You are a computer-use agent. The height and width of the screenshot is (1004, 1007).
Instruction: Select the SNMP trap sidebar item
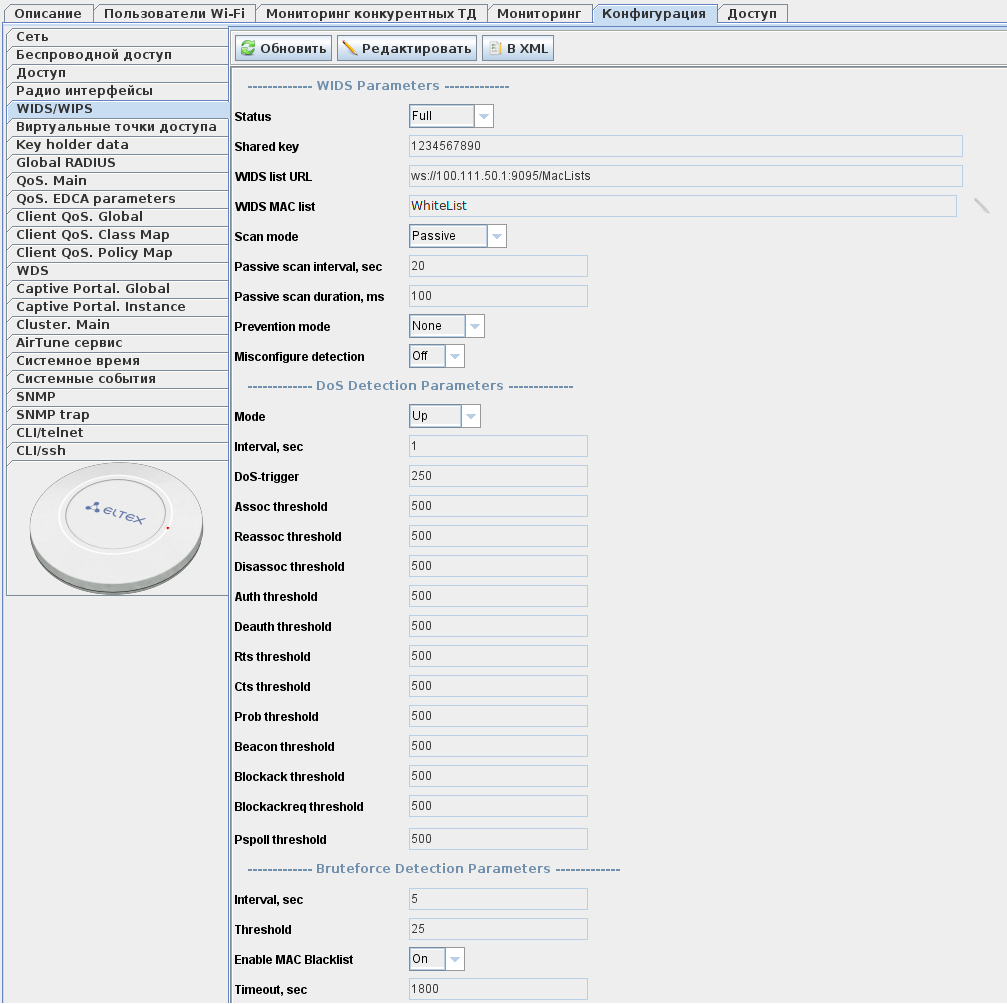(x=53, y=415)
